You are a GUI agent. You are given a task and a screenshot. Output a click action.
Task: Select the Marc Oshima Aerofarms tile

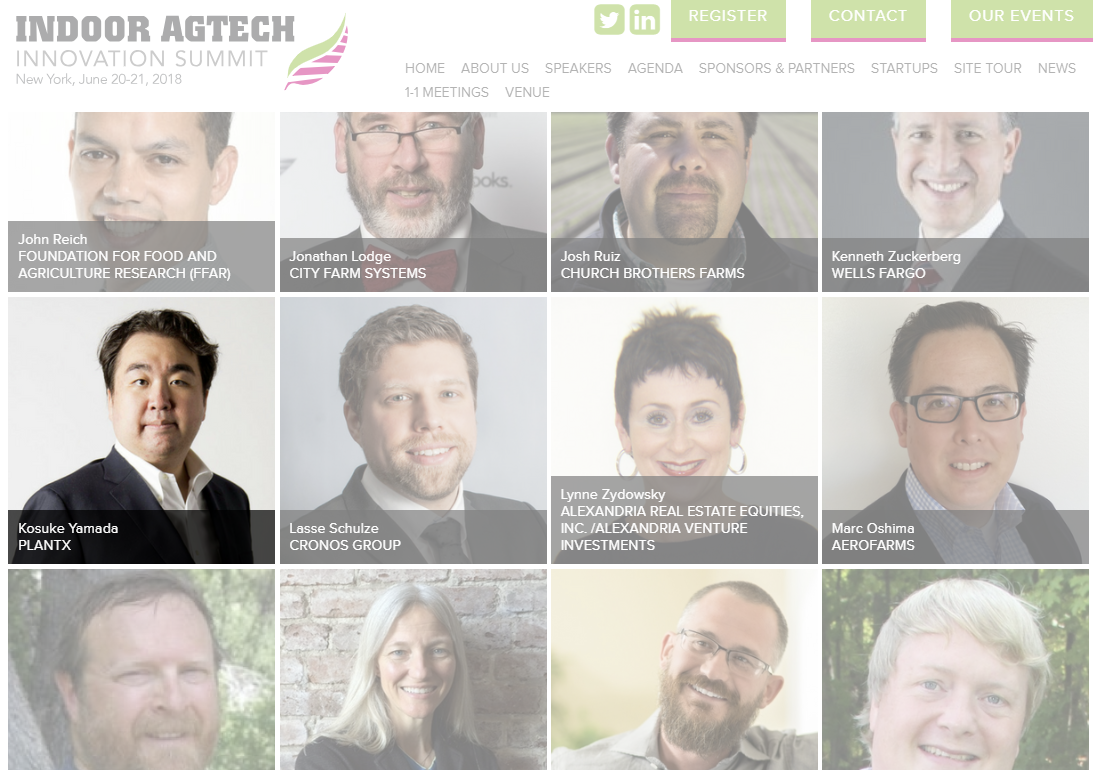(x=955, y=430)
